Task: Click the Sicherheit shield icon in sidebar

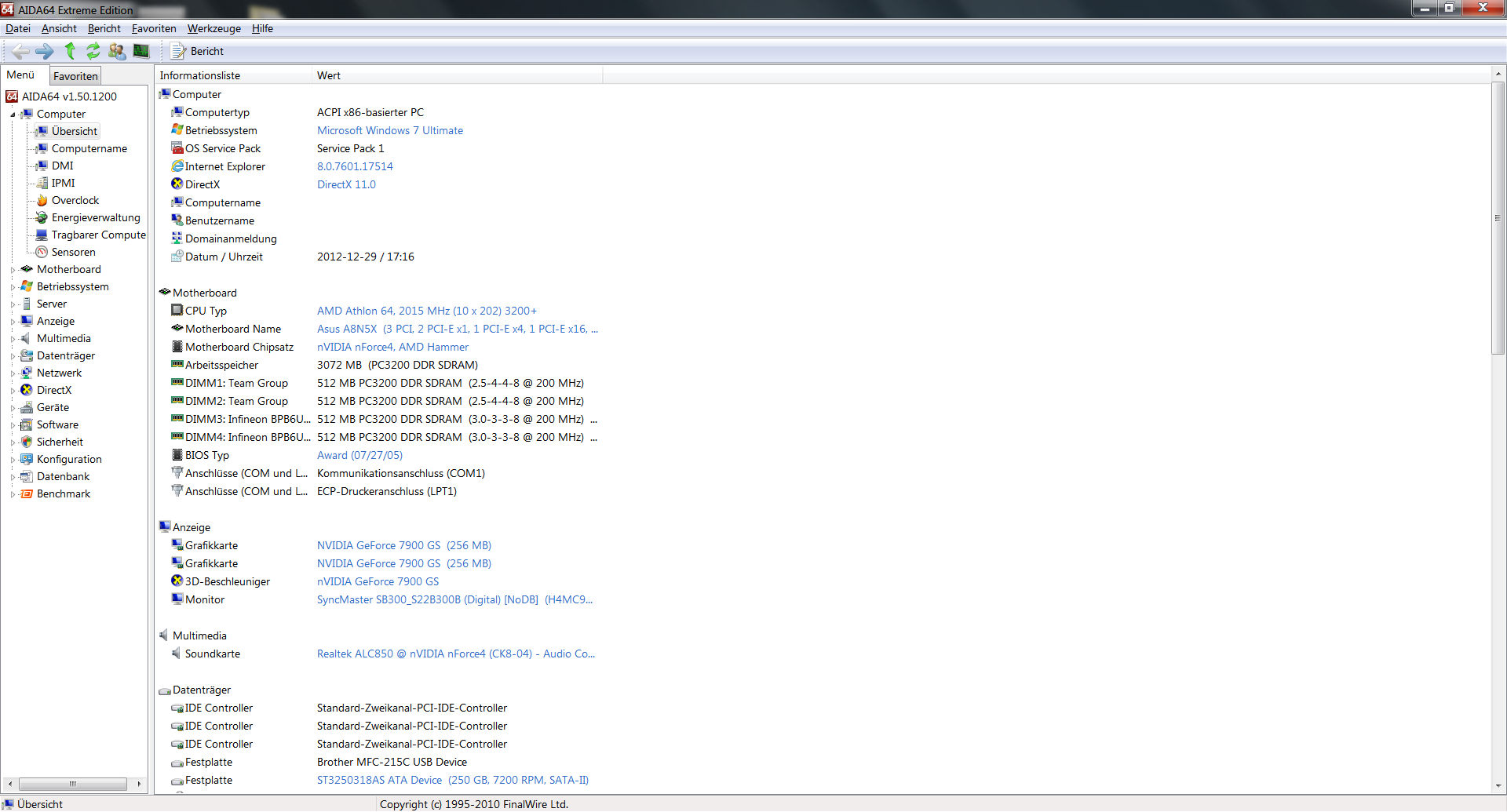Action: (27, 442)
